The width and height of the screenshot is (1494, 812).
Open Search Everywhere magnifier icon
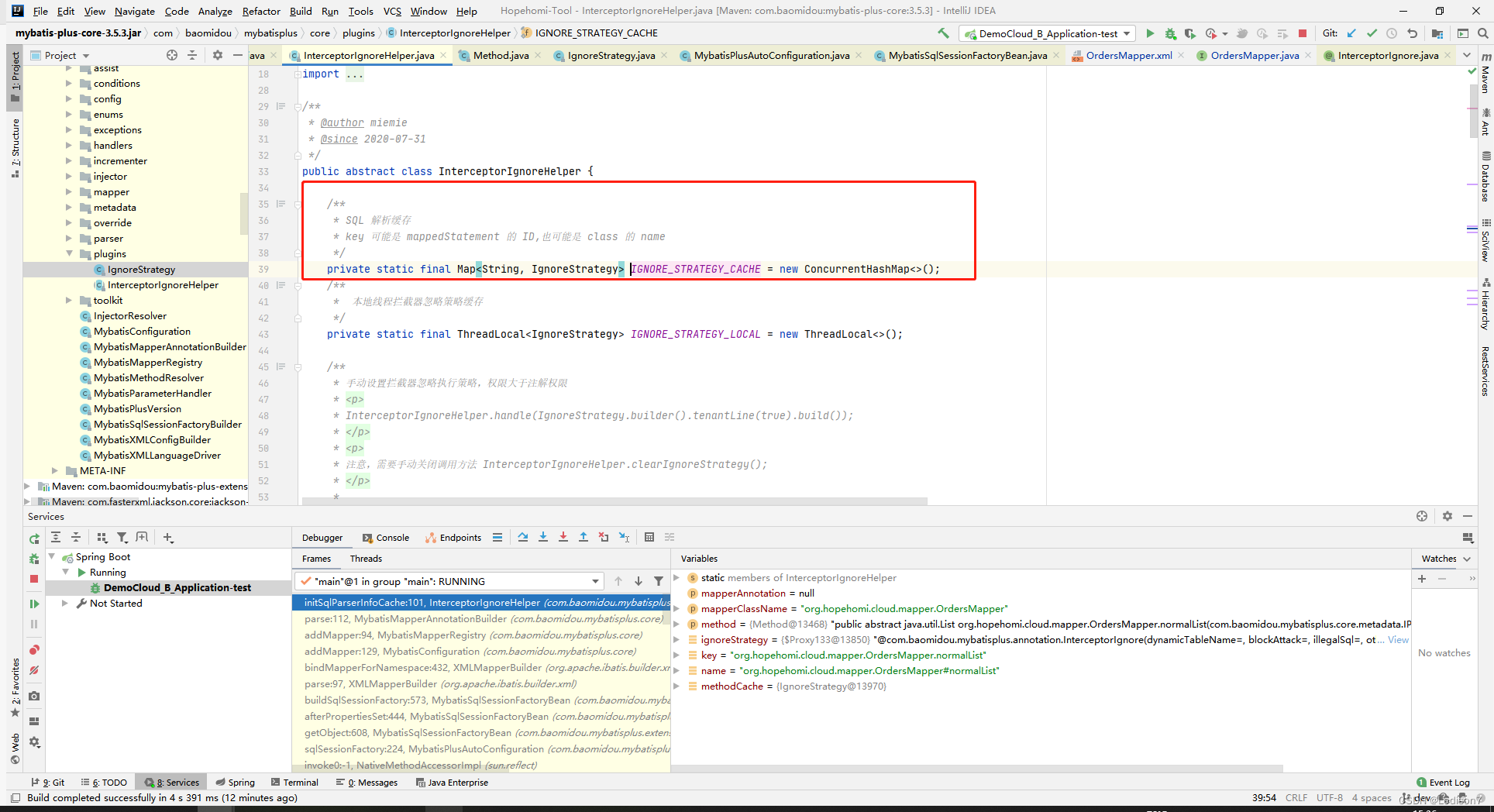click(x=1482, y=33)
